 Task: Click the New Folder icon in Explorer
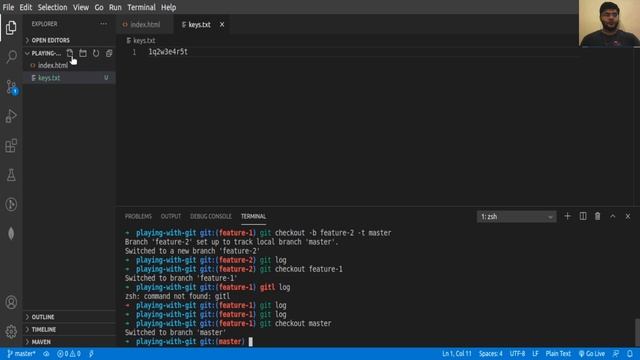83,53
